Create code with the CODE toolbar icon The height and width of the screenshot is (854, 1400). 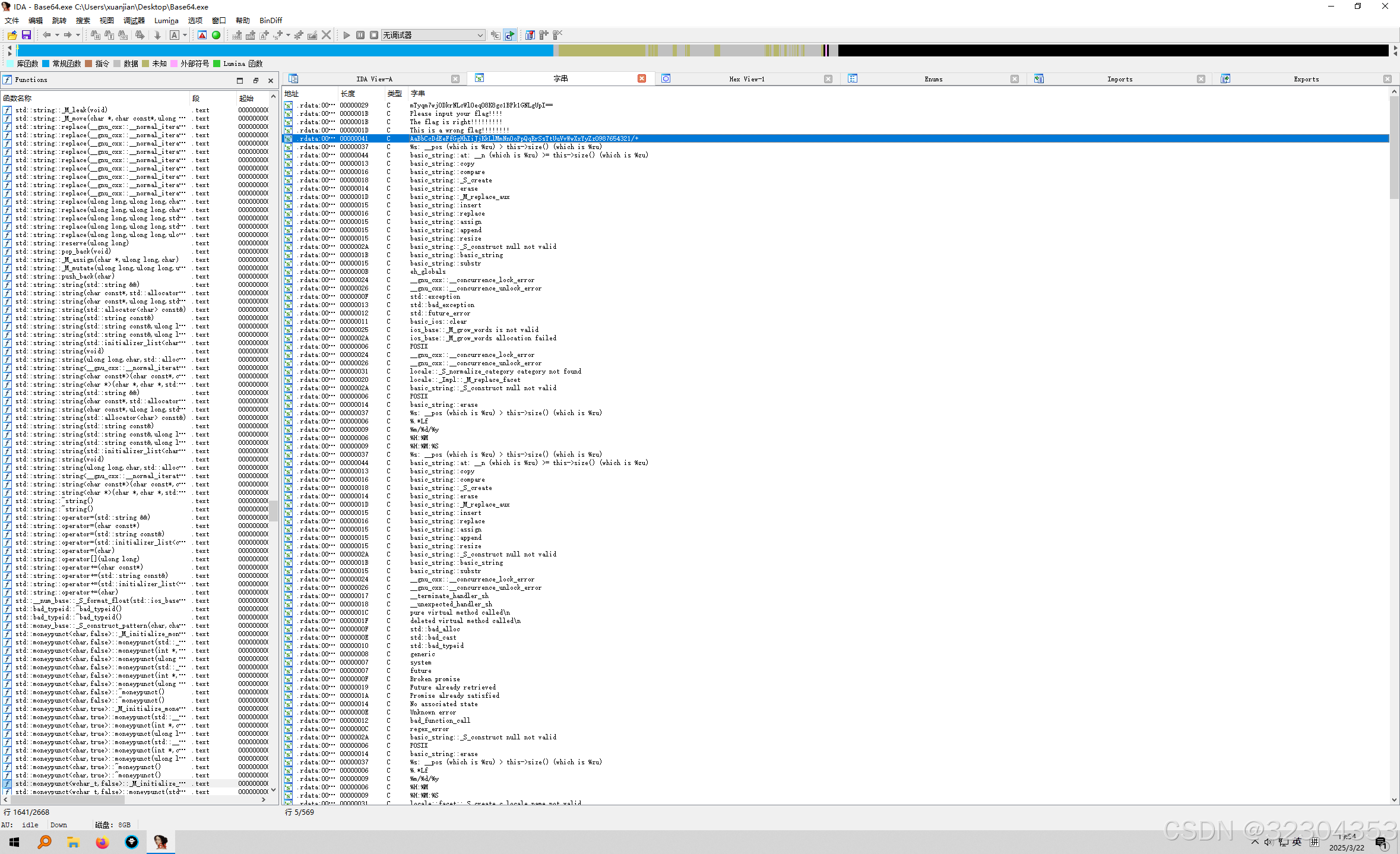point(237,35)
